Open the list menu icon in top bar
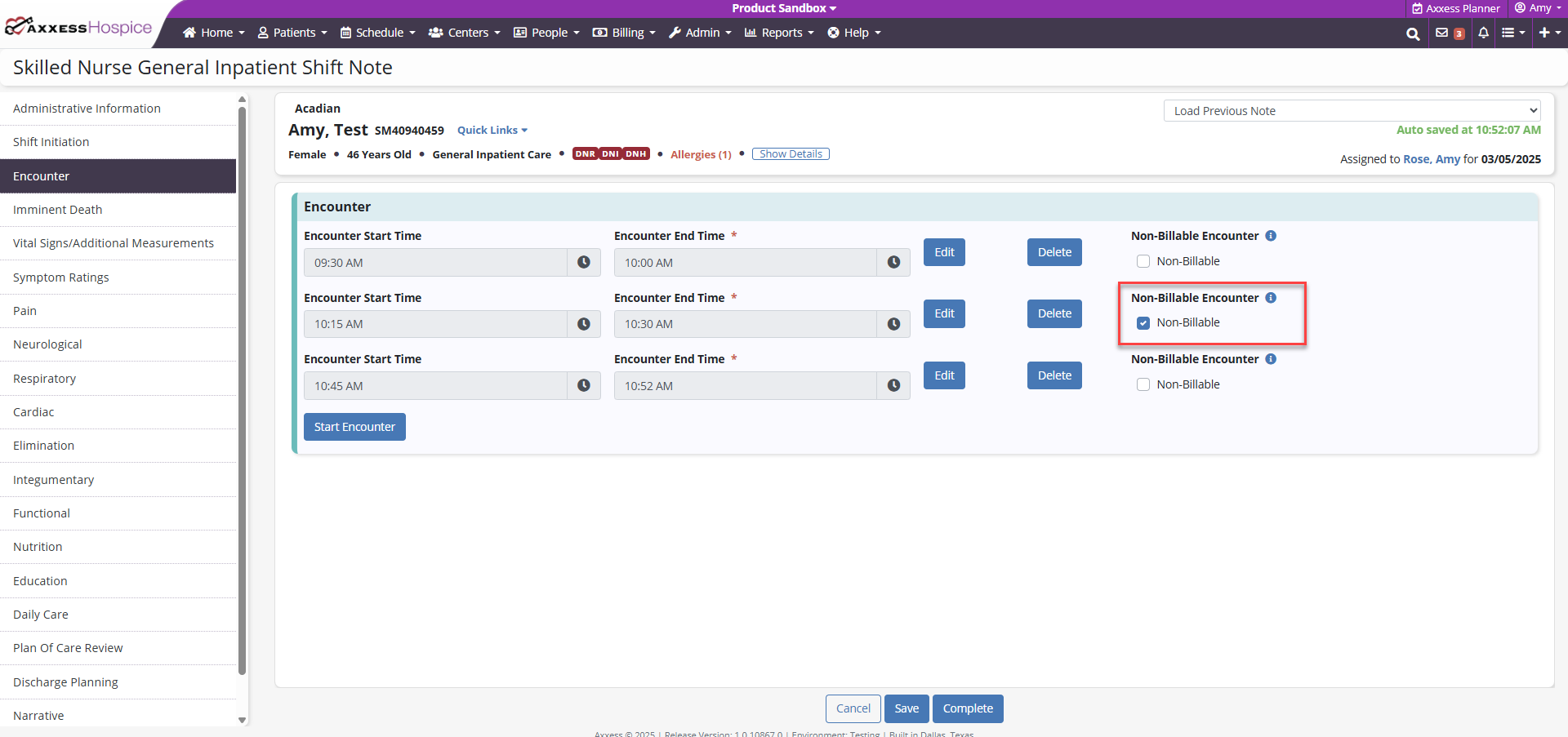 (x=1512, y=33)
